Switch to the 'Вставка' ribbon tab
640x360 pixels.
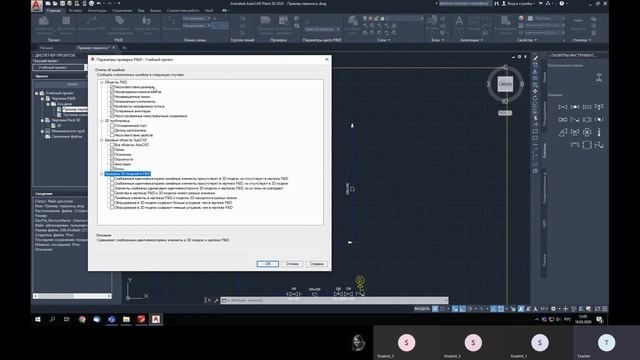tap(75, 11)
